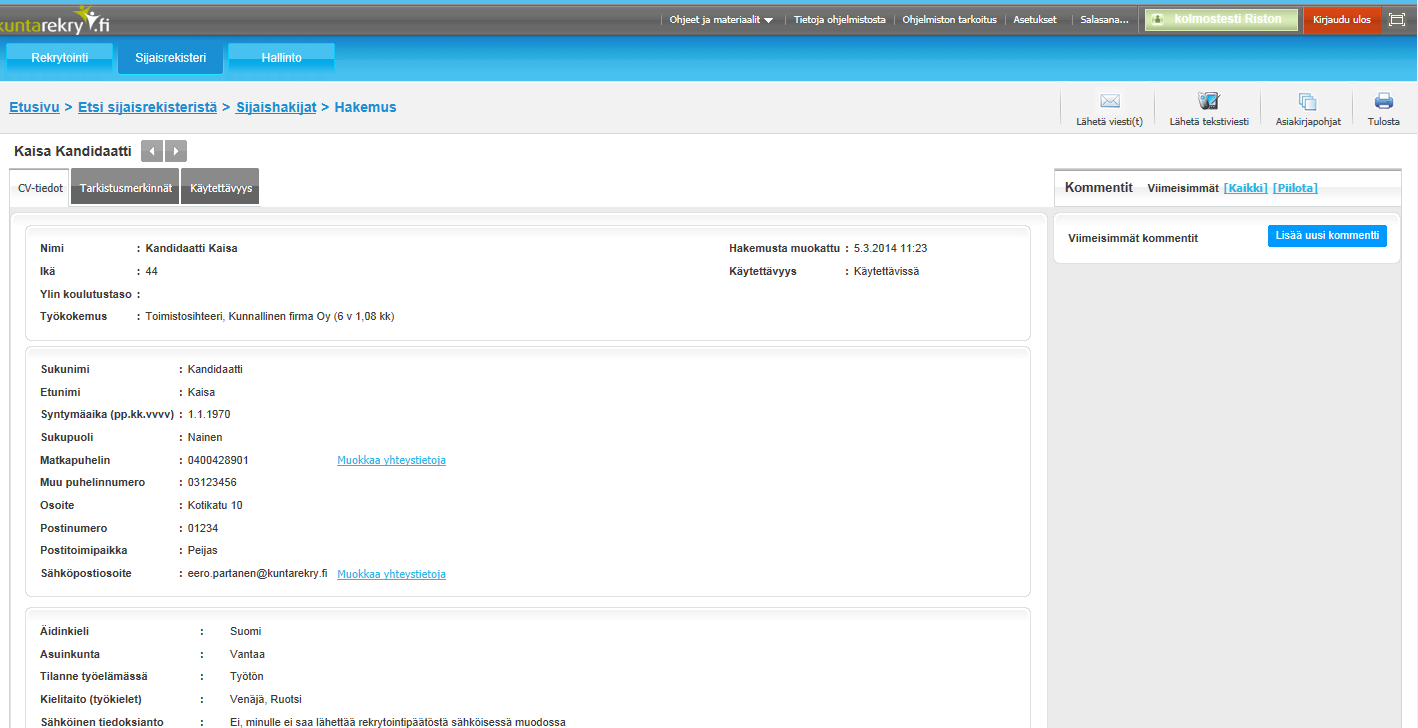Image resolution: width=1418 pixels, height=728 pixels.
Task: Click the Peijas postal town value
Action: coord(203,551)
